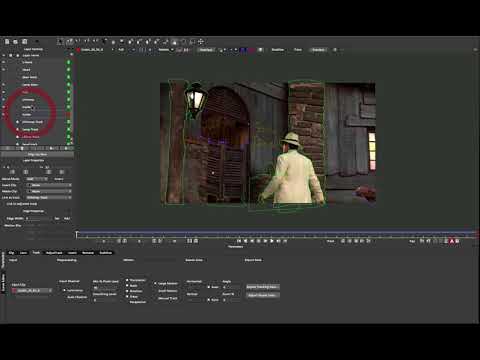Image resolution: width=480 pixels, height=360 pixels.
Task: Select the Large Motion radio option
Action: pos(155,283)
